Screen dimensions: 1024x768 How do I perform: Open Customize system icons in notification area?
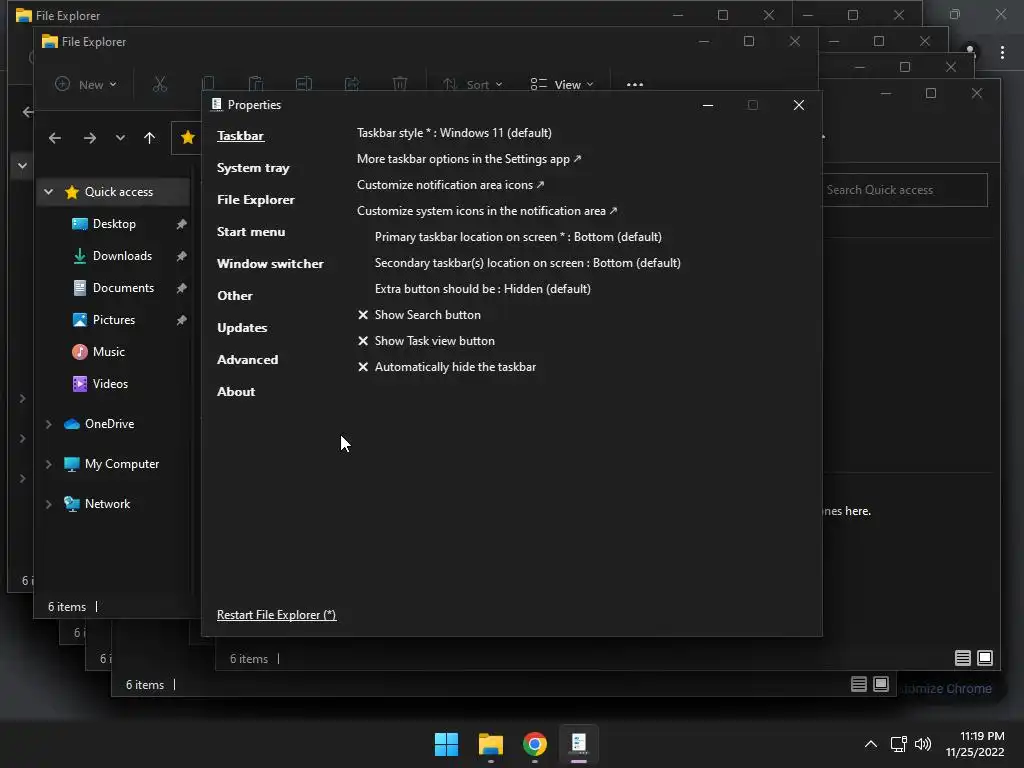(x=487, y=211)
